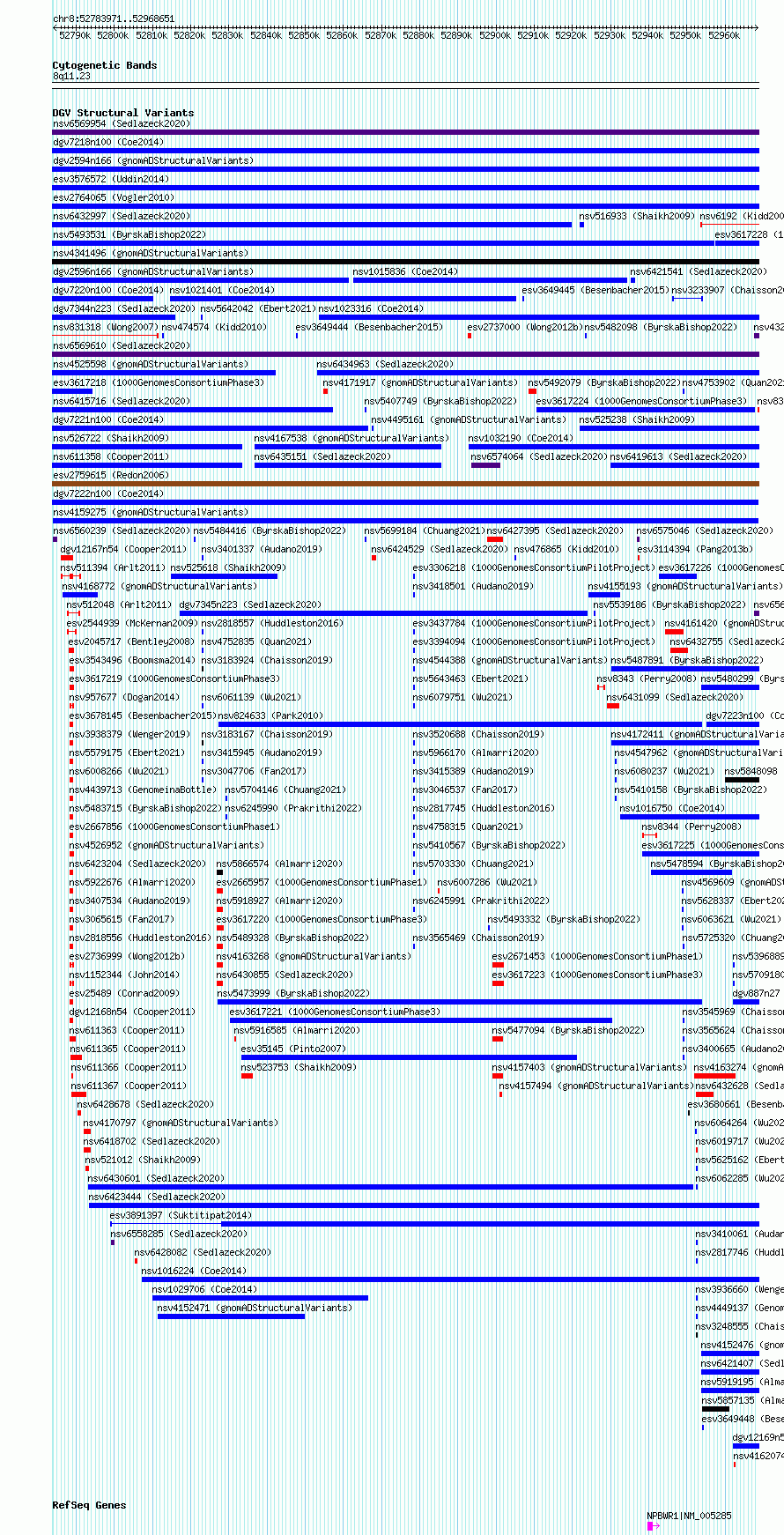Image resolution: width=784 pixels, height=1535 pixels.
Task: Select the black bar under nsv4341496
Action: 405,262
